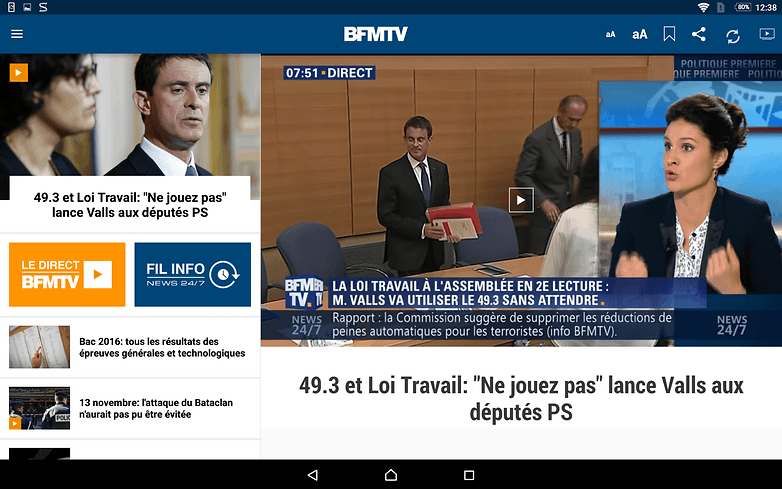This screenshot has height=489, width=782.
Task: Tap the S notification icon
Action: [43, 7]
